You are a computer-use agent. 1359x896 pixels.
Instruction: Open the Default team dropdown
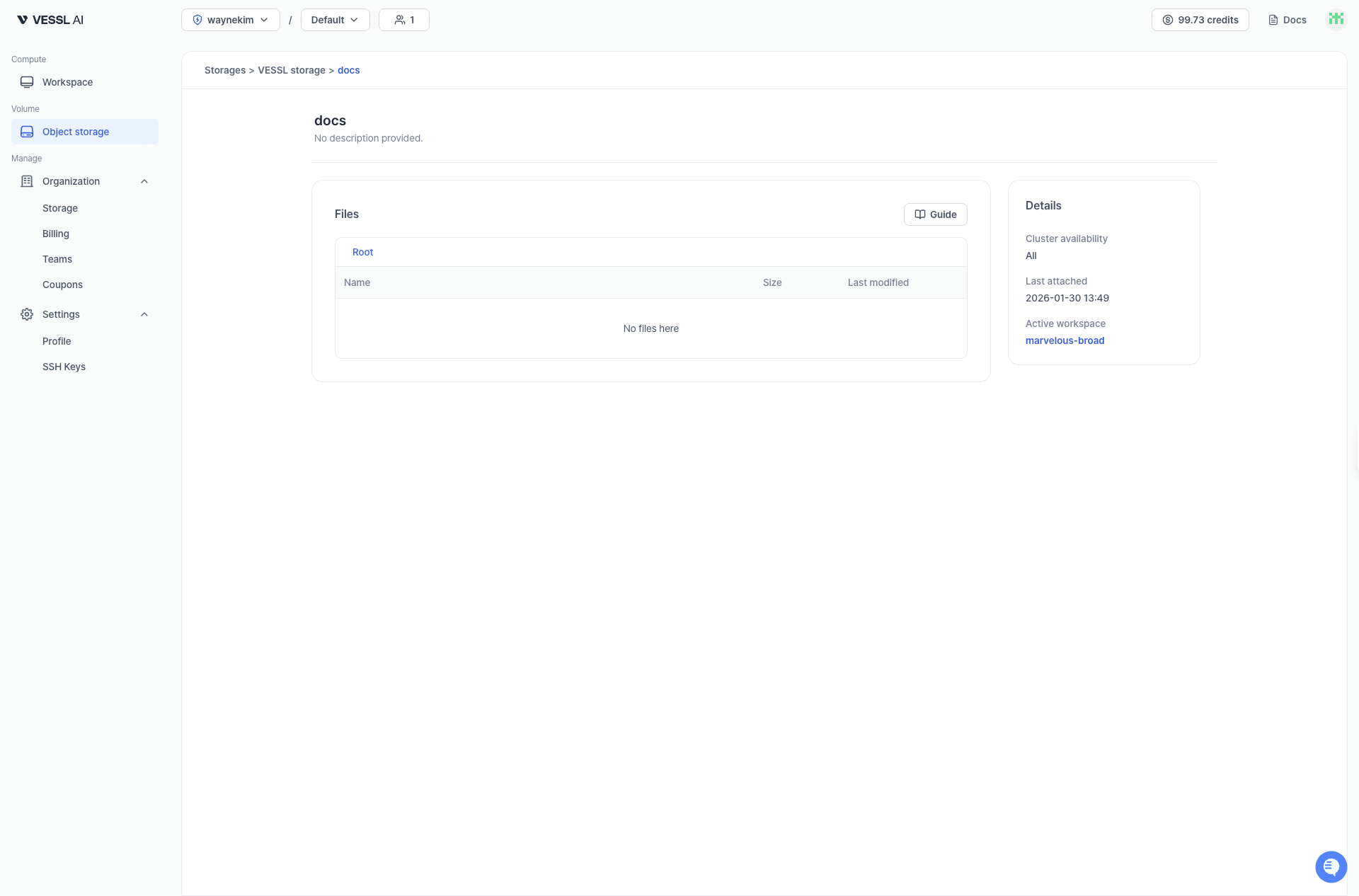(335, 20)
